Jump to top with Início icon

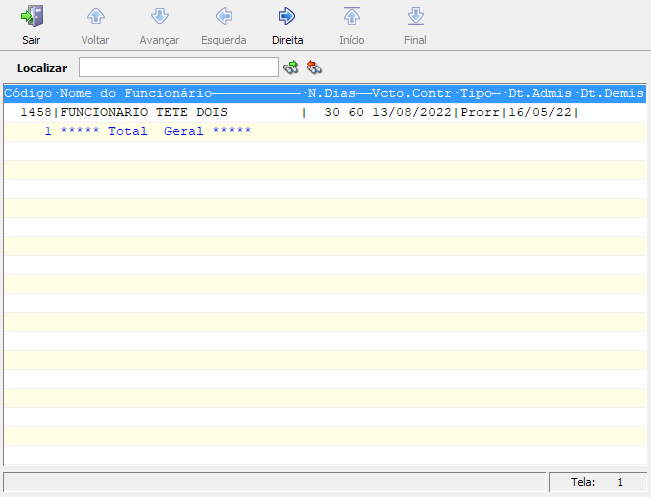point(351,17)
